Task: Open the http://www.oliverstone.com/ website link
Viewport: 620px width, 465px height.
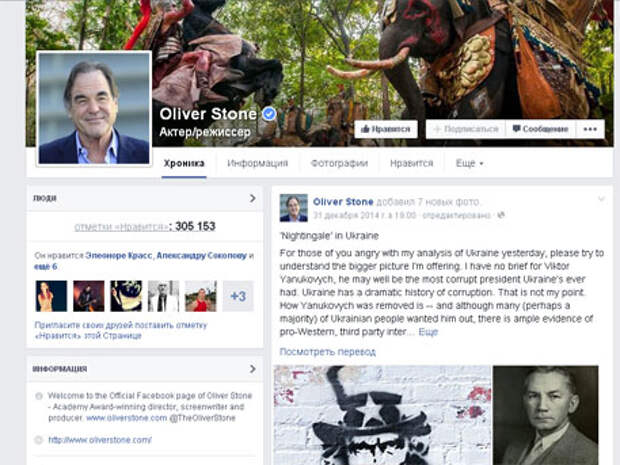Action: [100, 440]
